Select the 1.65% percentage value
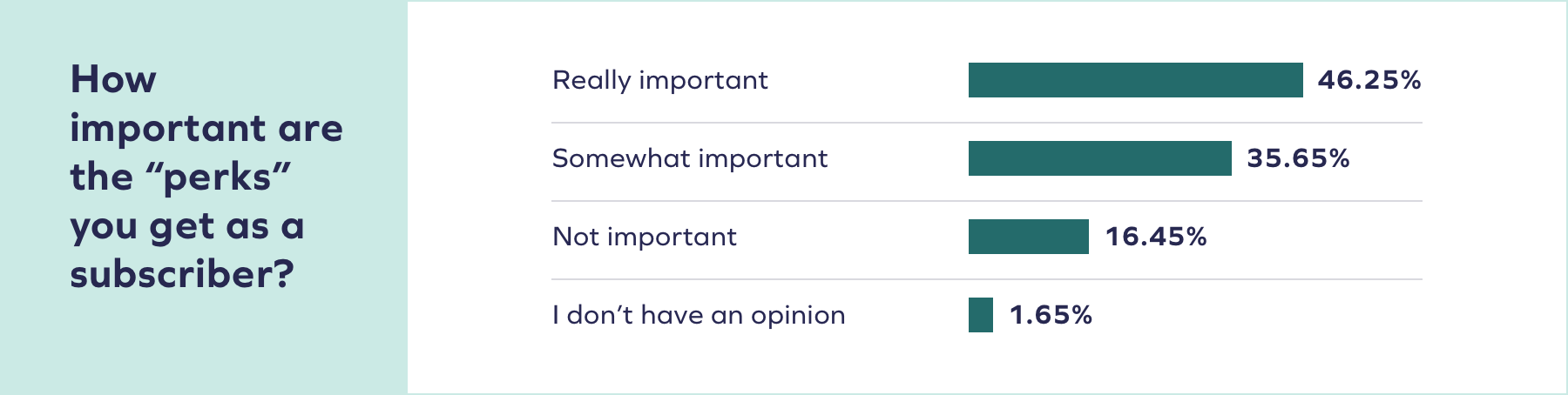 tap(1050, 315)
